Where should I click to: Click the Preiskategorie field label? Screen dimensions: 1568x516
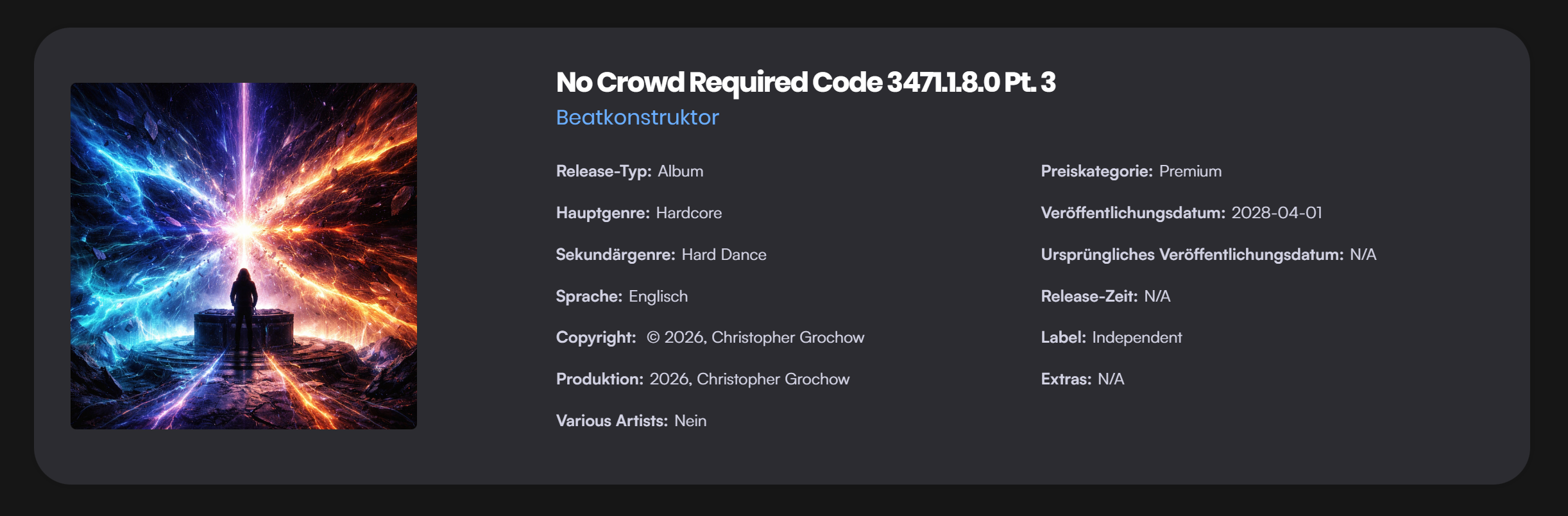[x=1096, y=171]
